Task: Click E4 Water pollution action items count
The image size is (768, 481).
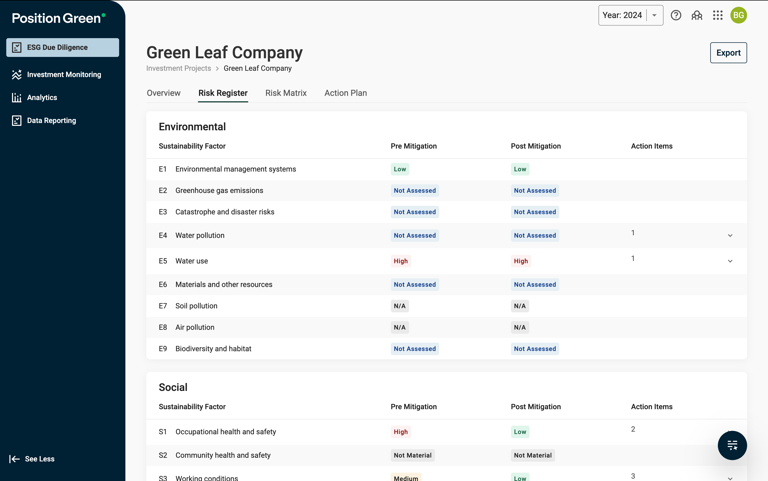Action: click(633, 233)
